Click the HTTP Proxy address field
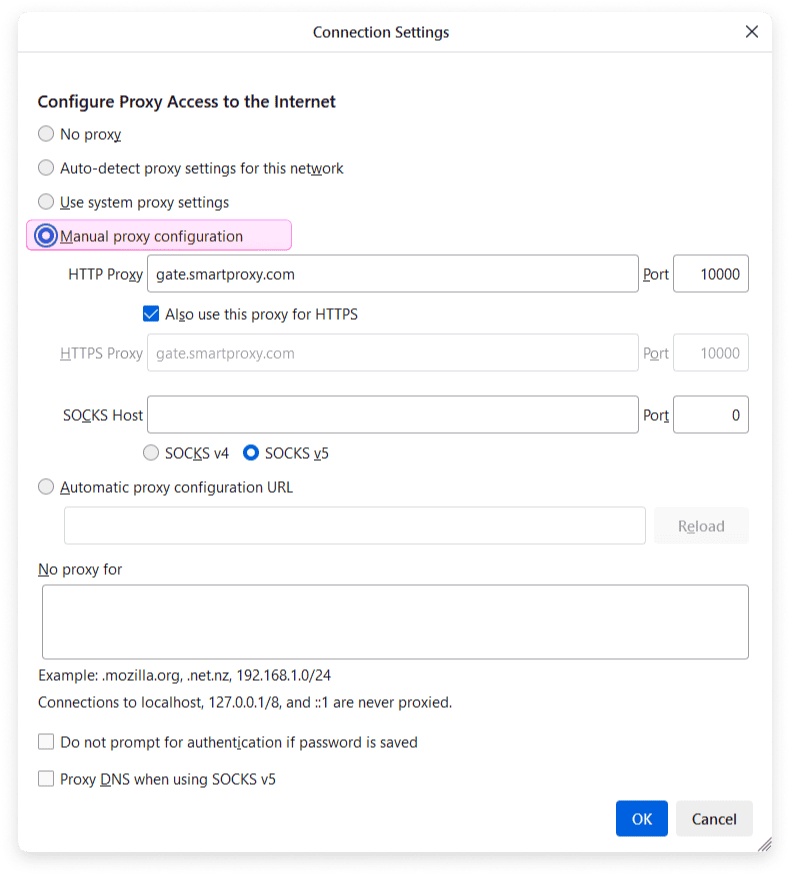Screen dimensions: 790x876 click(392, 274)
